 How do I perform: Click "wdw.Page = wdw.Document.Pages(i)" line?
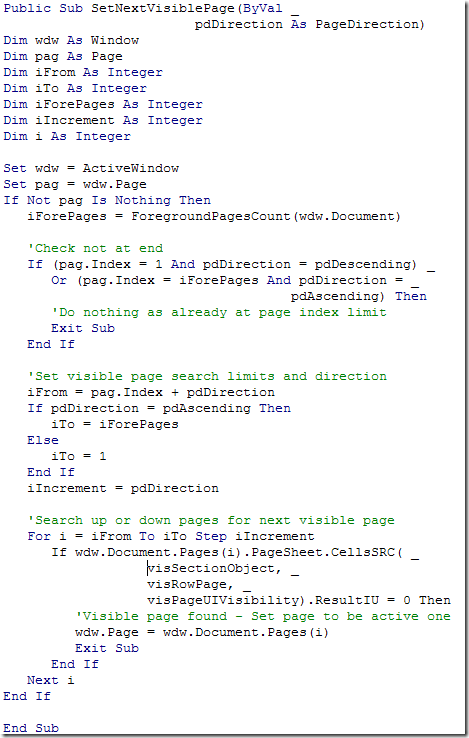(202, 632)
